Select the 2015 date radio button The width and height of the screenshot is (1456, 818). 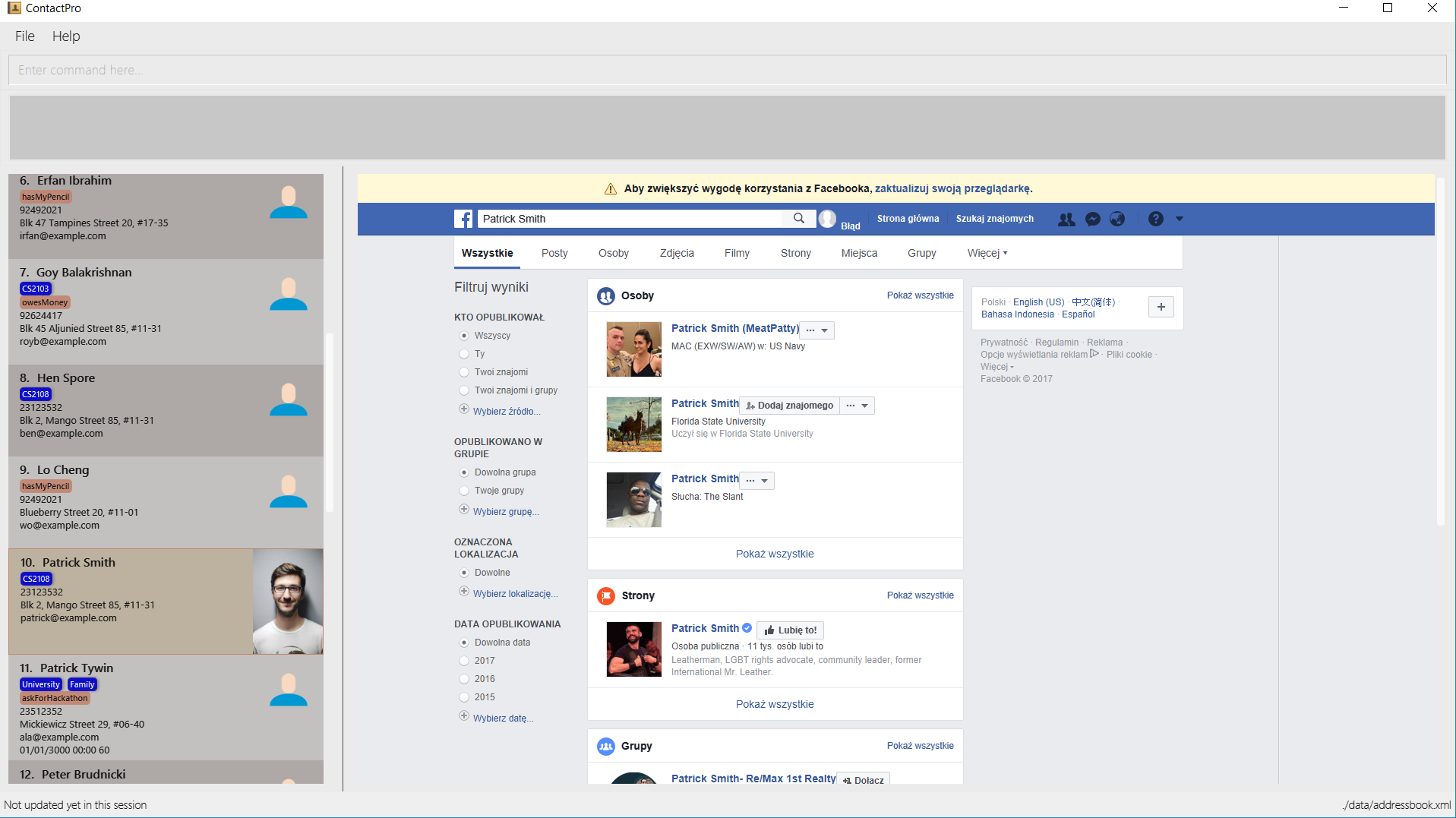pyautogui.click(x=464, y=697)
